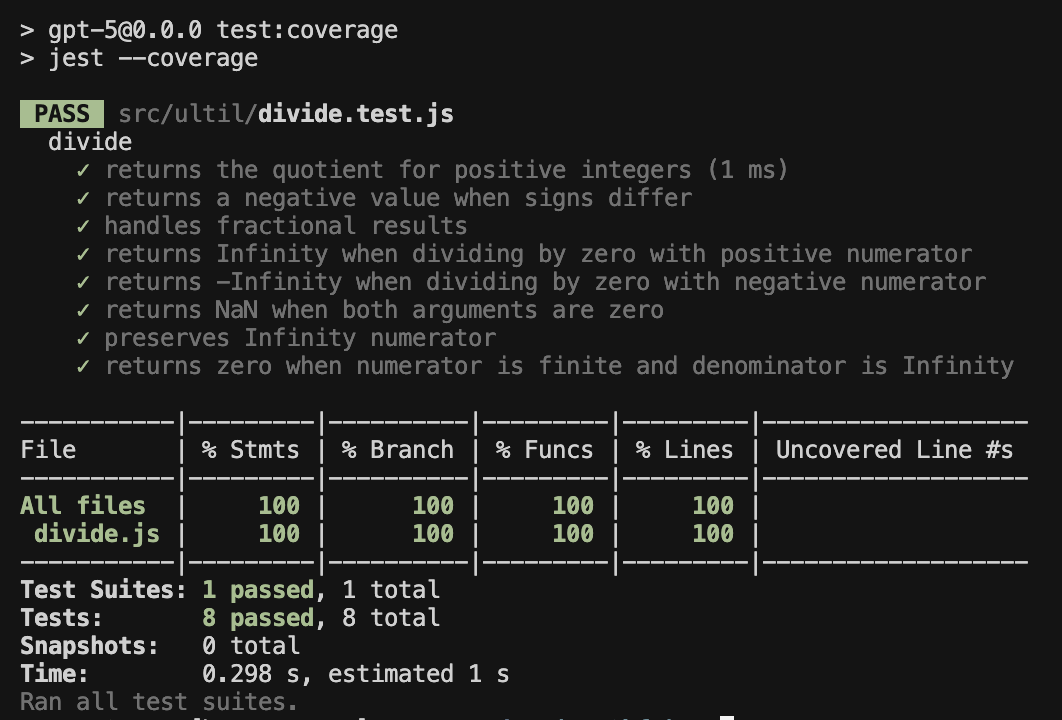Screen dimensions: 1062x720
Task: Click checkmark beside positive integers quotient test
Action: click(x=83, y=170)
